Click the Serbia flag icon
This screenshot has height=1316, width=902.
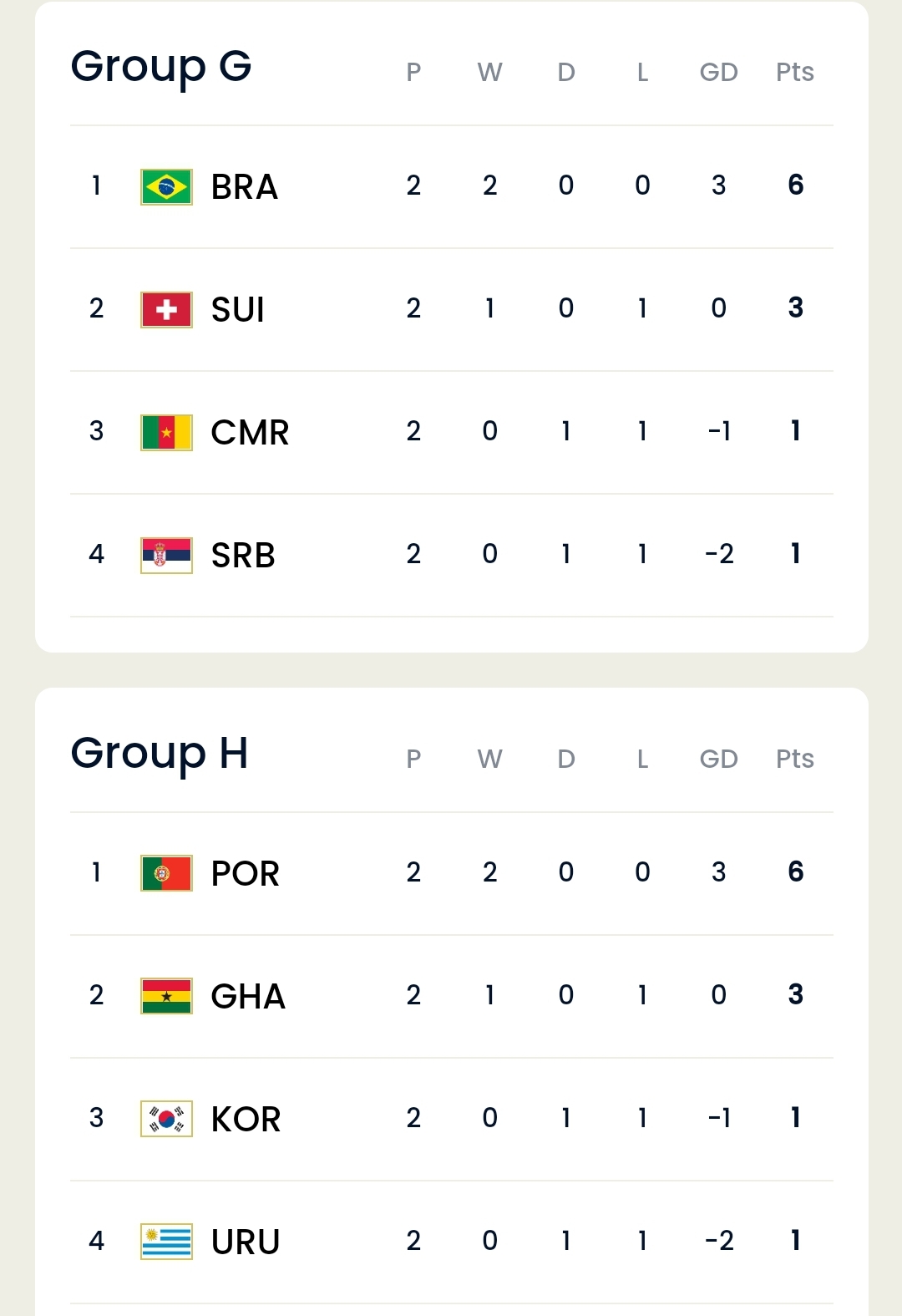(x=166, y=555)
